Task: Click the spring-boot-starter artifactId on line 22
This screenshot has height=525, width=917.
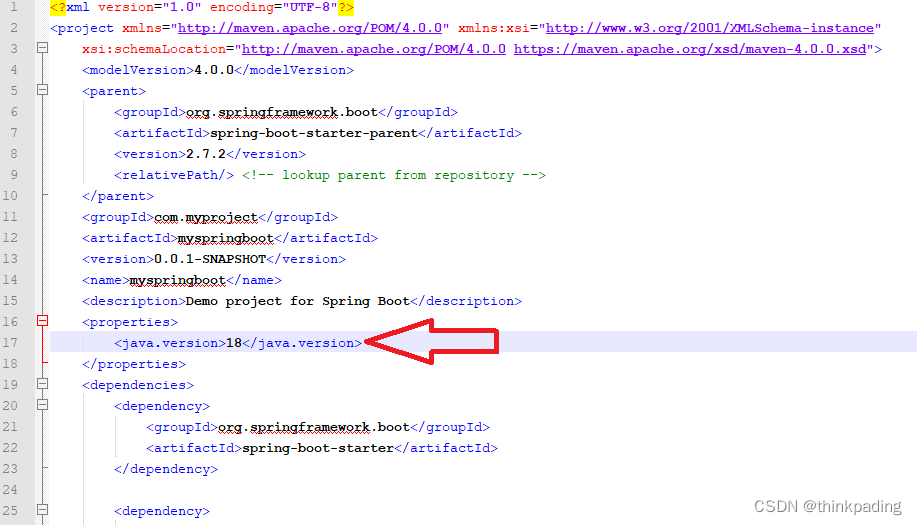Action: pos(318,448)
